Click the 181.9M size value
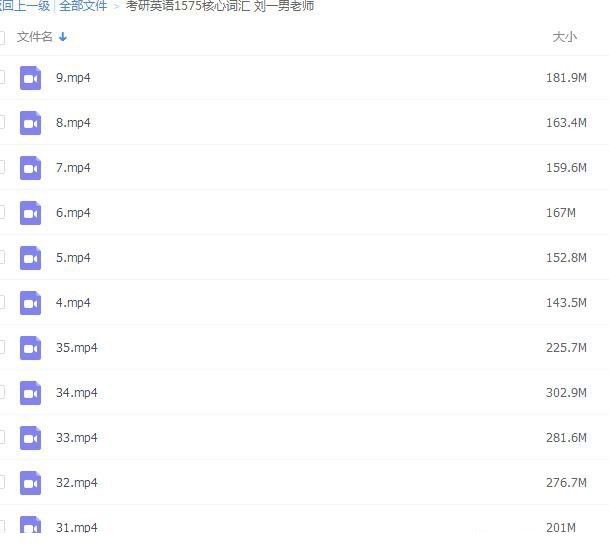Image resolution: width=609 pixels, height=556 pixels. [x=566, y=78]
